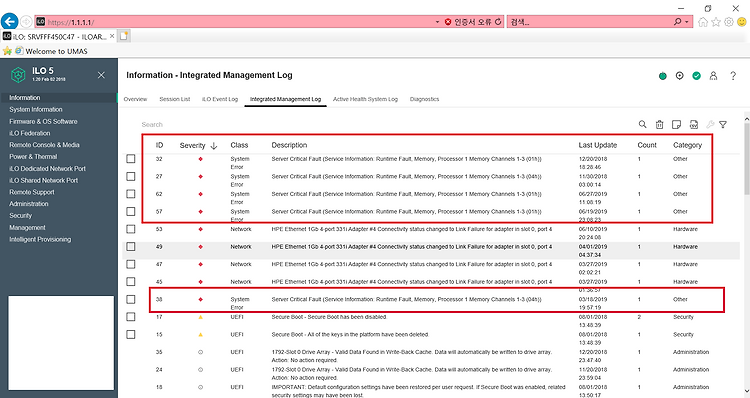
Task: Check the box for log ID 57
Action: pyautogui.click(x=131, y=211)
